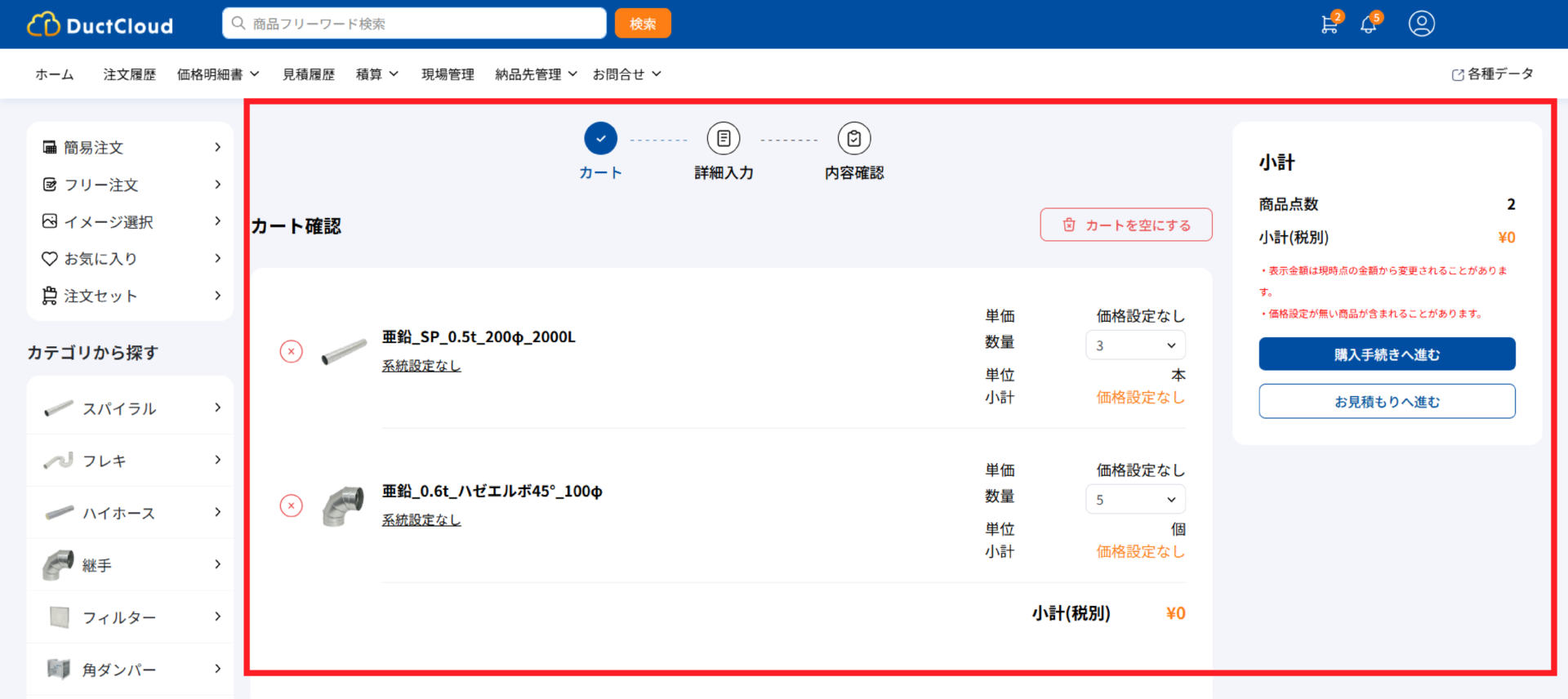Open the 注文履歴 menu item
Image resolution: width=1568 pixels, height=699 pixels.
tap(129, 74)
